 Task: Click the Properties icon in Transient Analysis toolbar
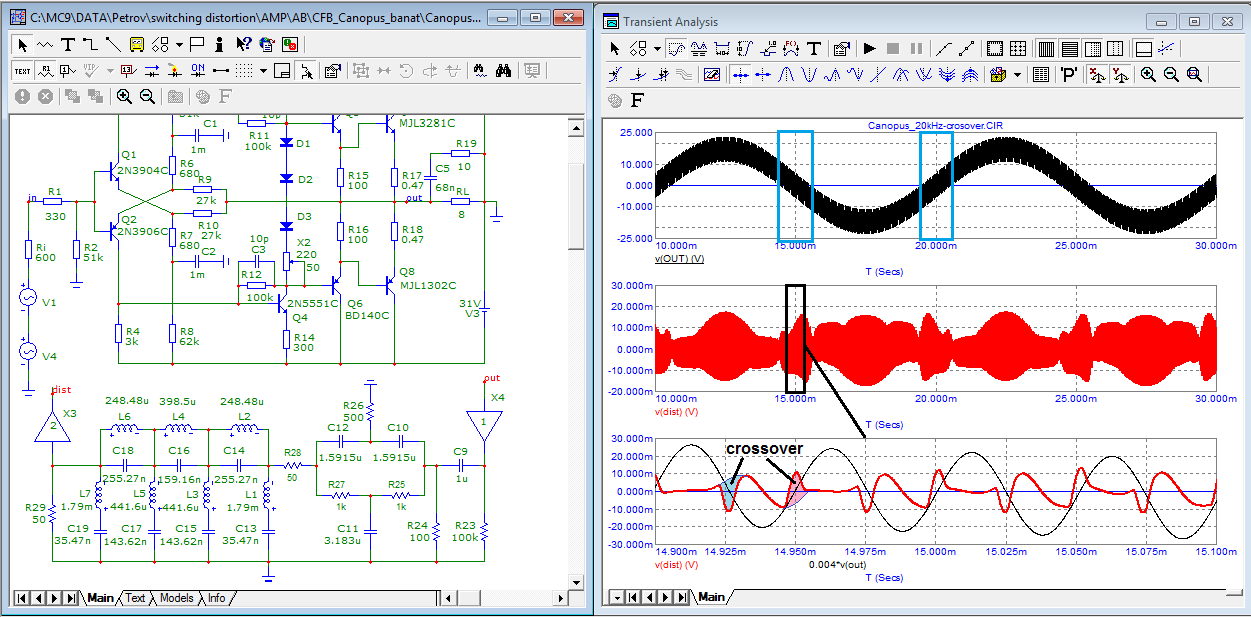coord(841,48)
